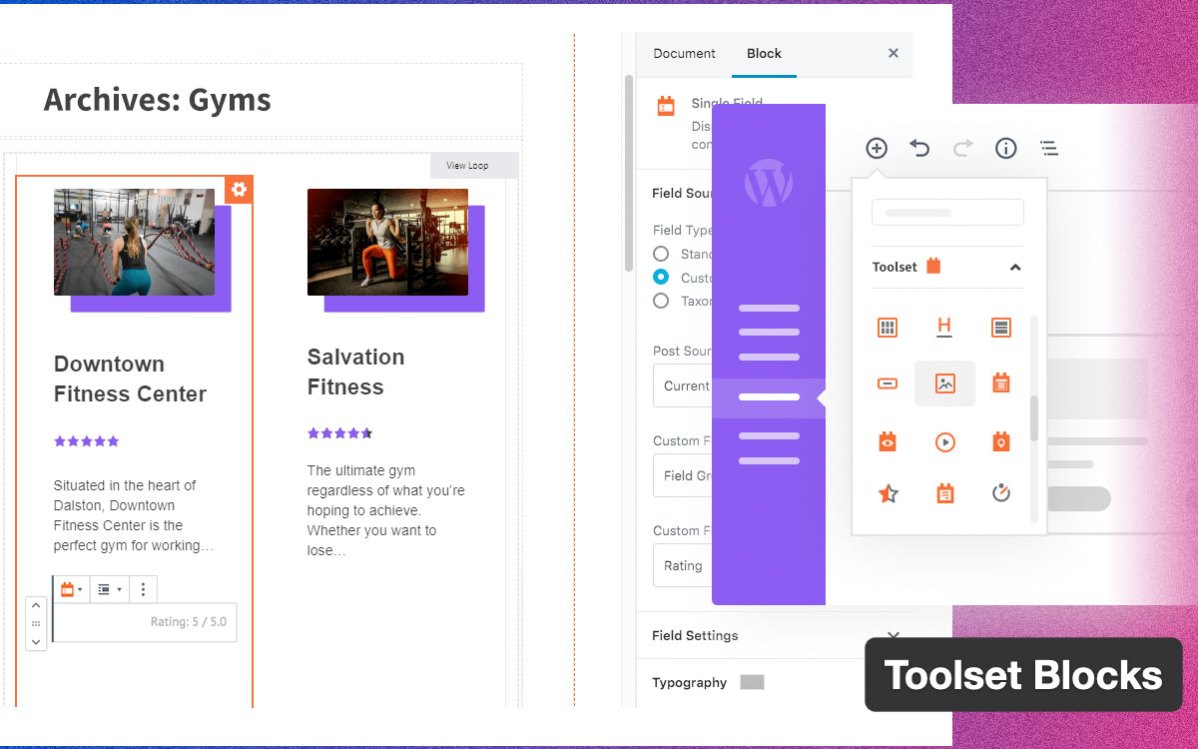Select the Custom field type radio button
Viewport: 1198px width, 749px height.
[x=661, y=277]
